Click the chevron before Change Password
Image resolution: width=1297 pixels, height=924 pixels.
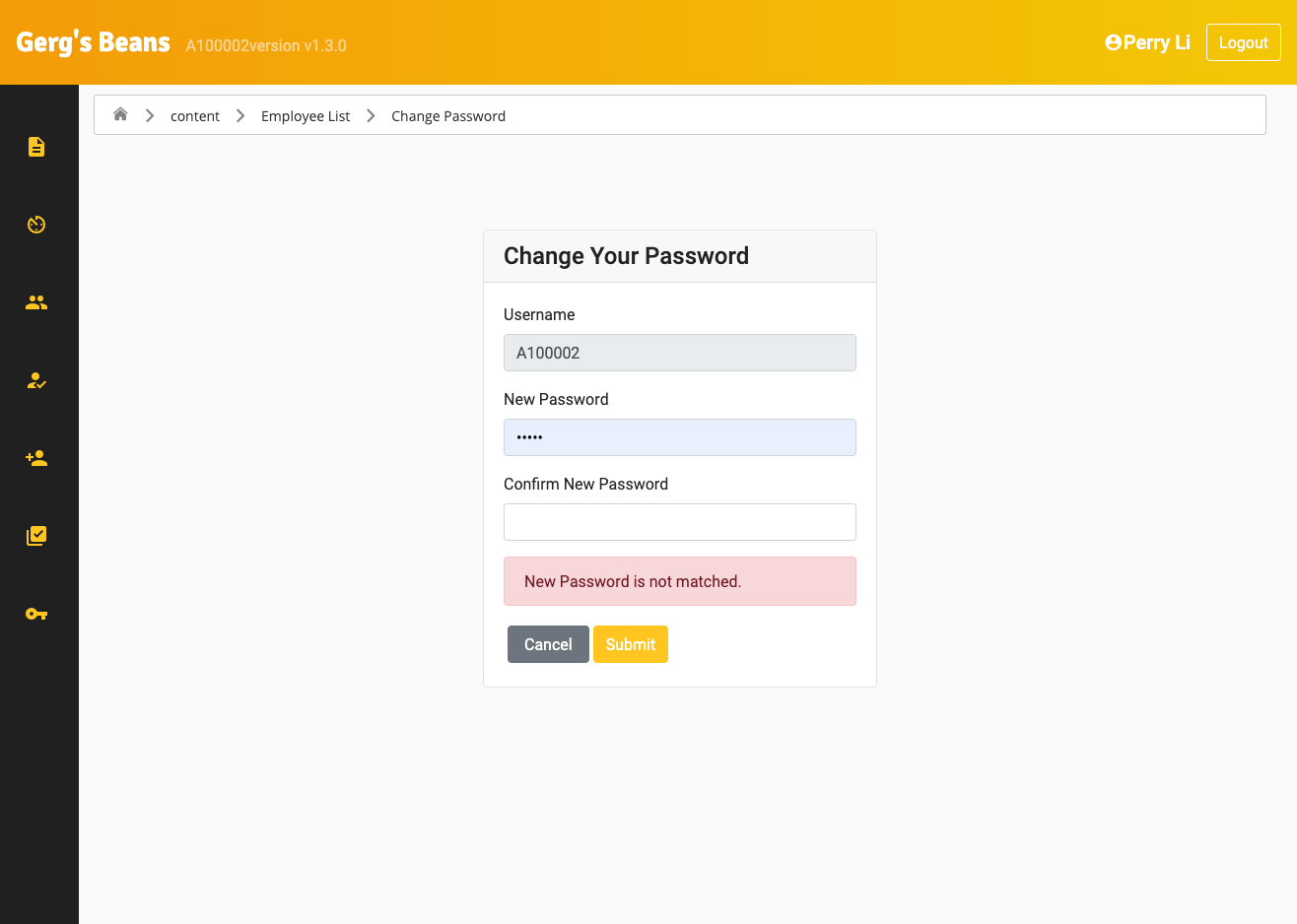[371, 115]
